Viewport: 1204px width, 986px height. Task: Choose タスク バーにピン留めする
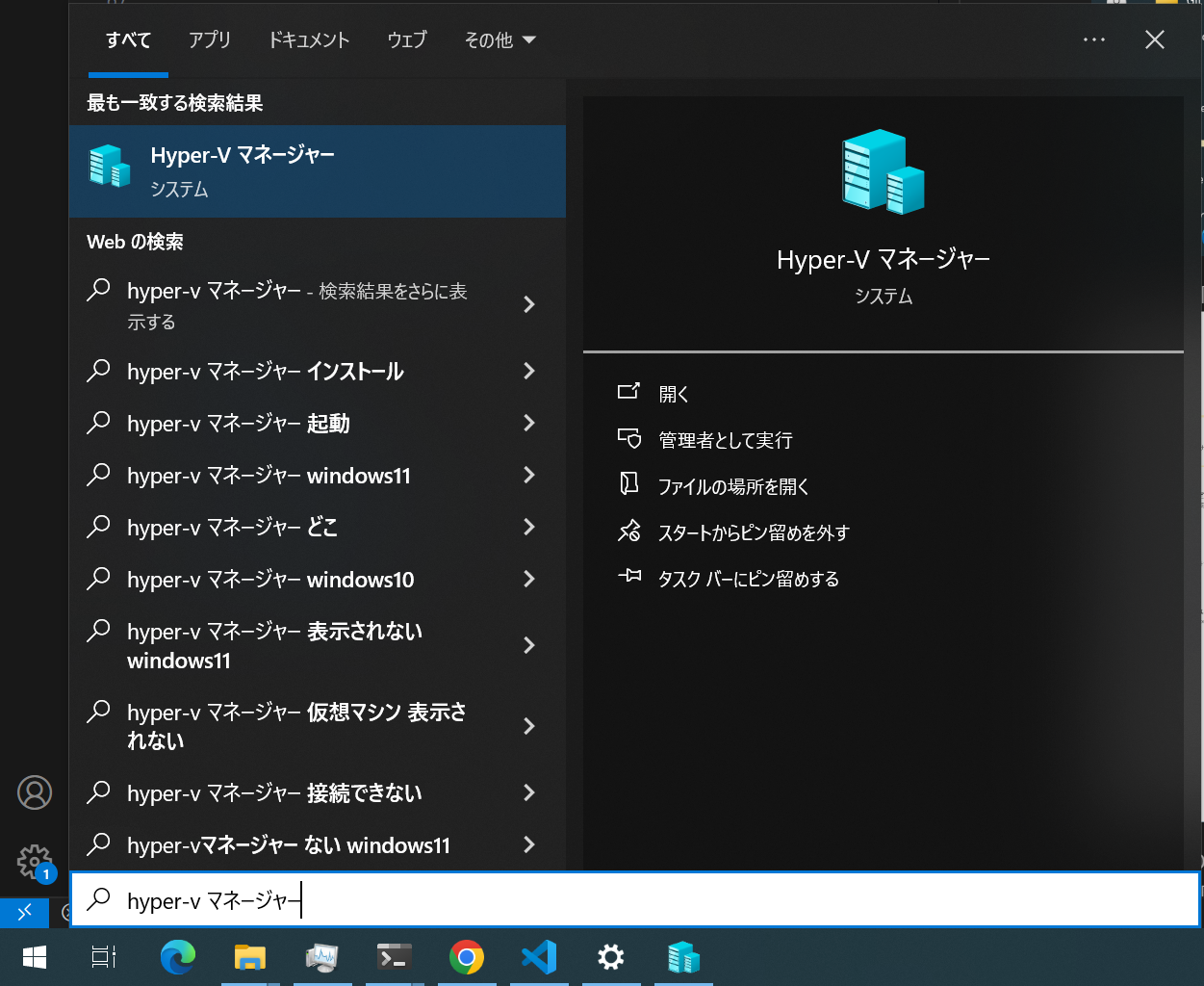(748, 579)
